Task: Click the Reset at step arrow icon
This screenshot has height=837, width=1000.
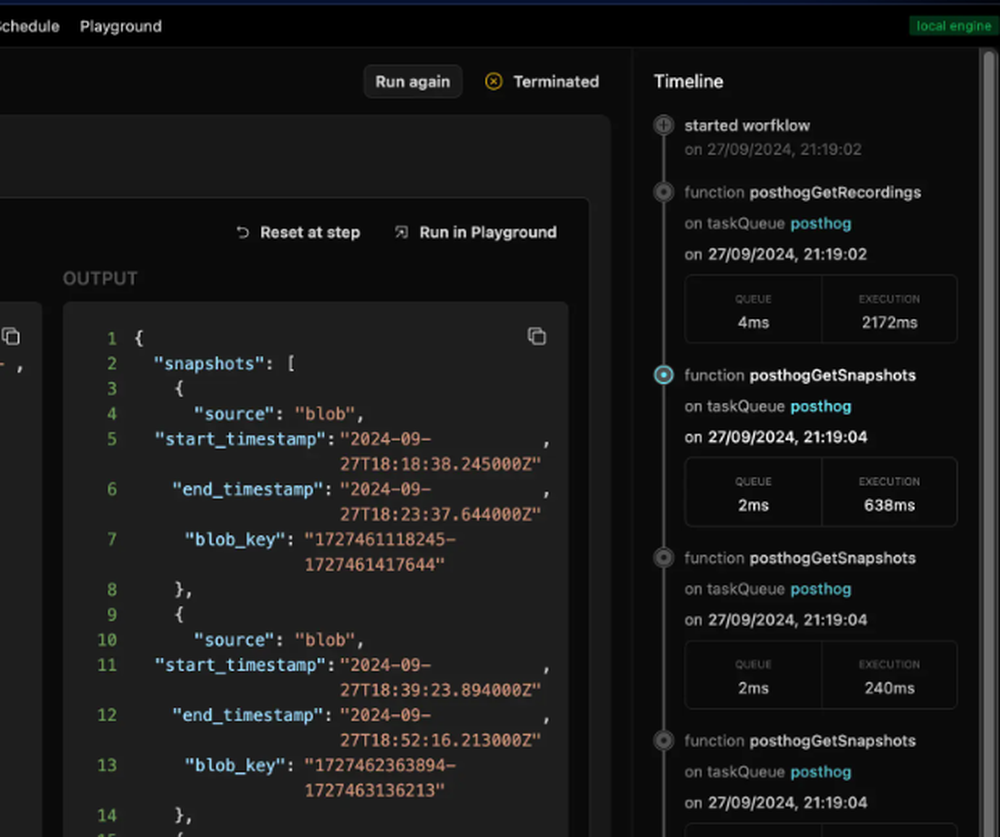Action: pyautogui.click(x=242, y=232)
